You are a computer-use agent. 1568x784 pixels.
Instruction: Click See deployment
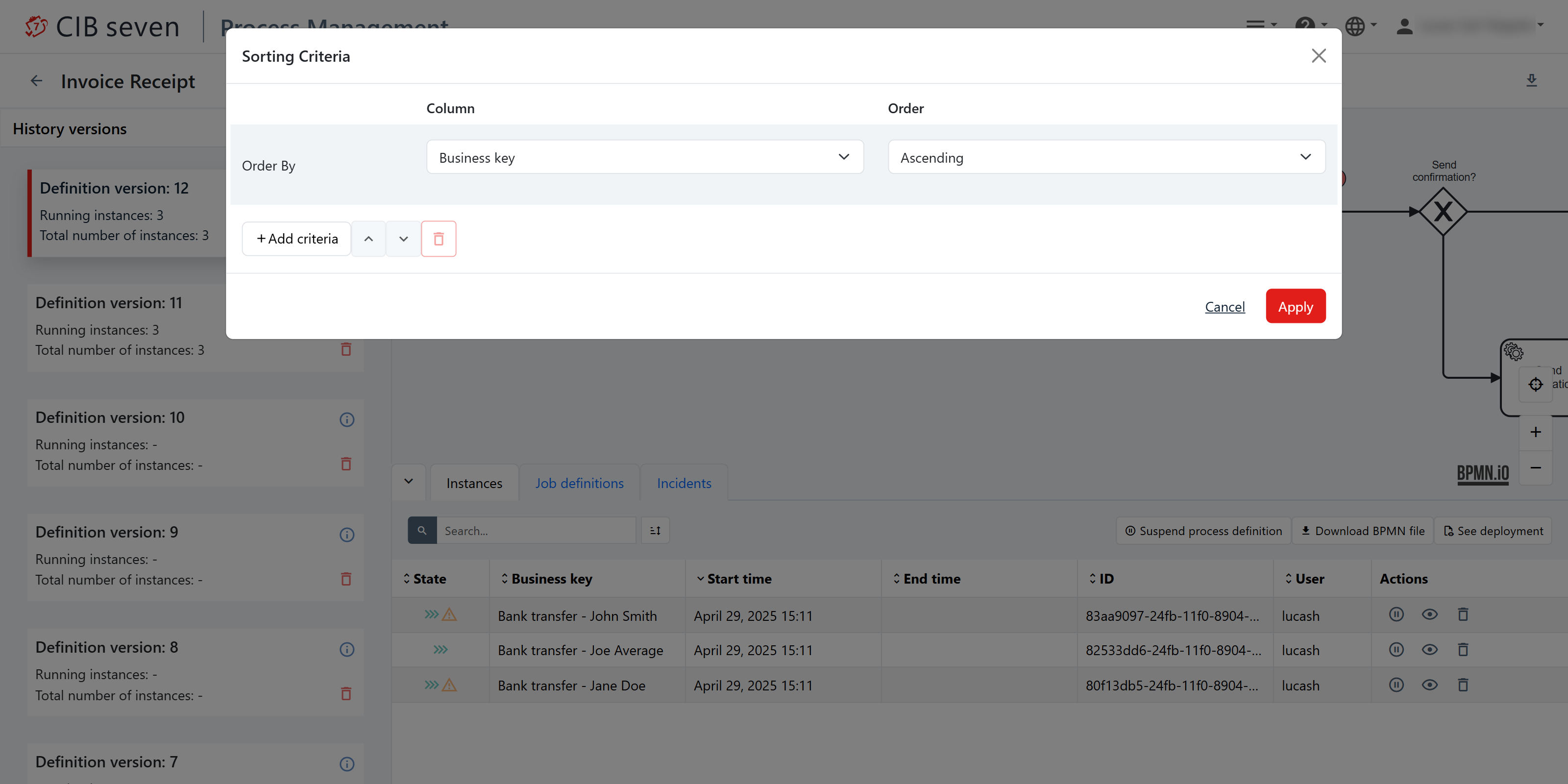tap(1493, 531)
